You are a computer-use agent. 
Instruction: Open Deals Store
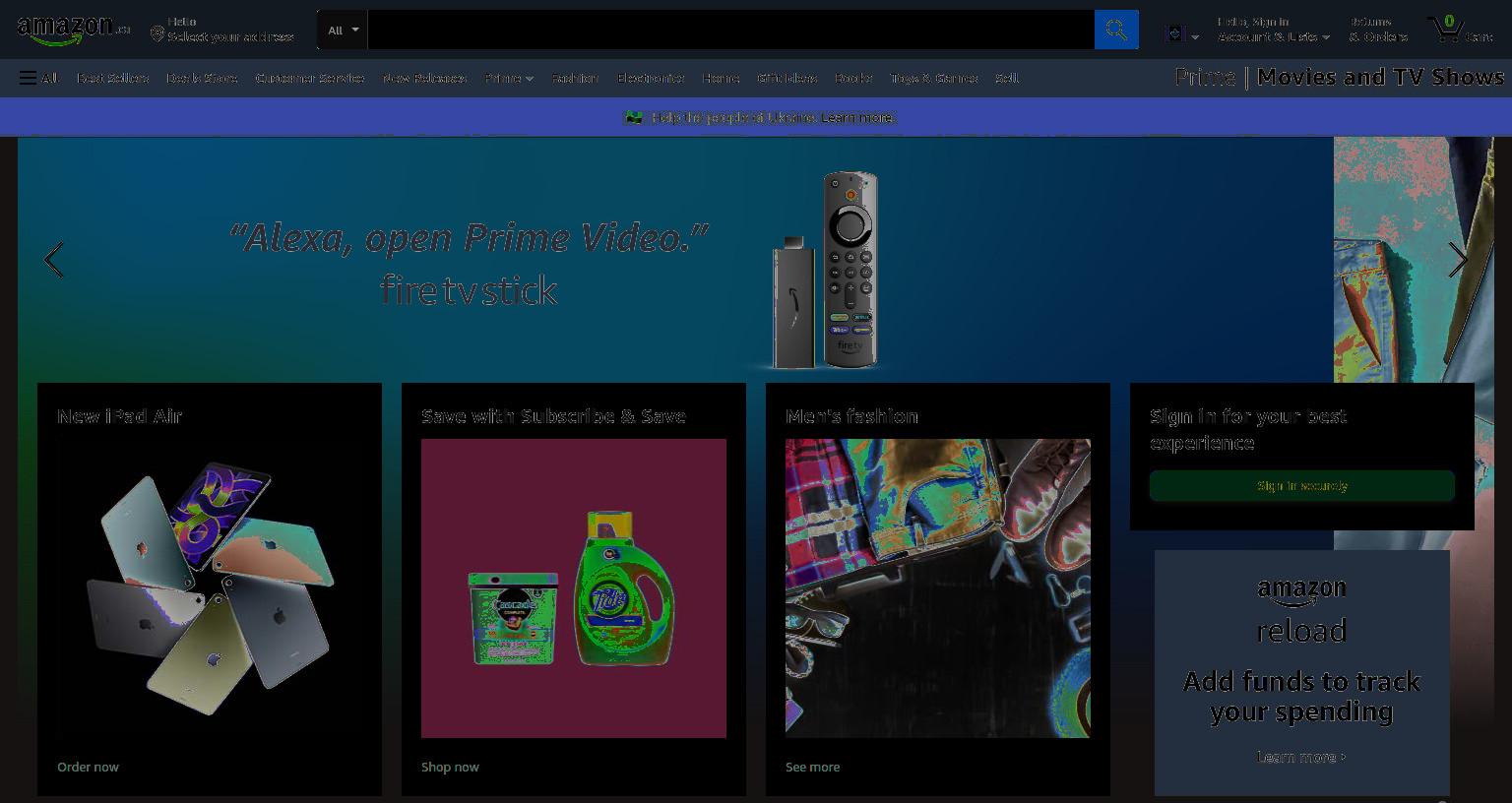click(x=202, y=78)
